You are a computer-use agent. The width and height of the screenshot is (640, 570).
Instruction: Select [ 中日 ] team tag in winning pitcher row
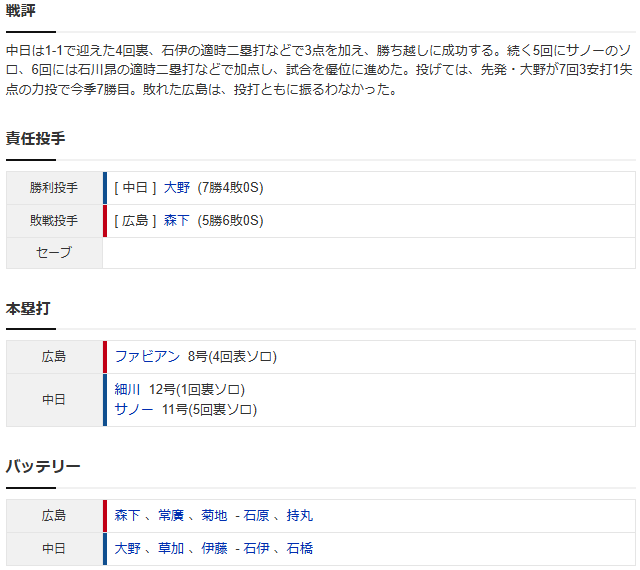(135, 188)
